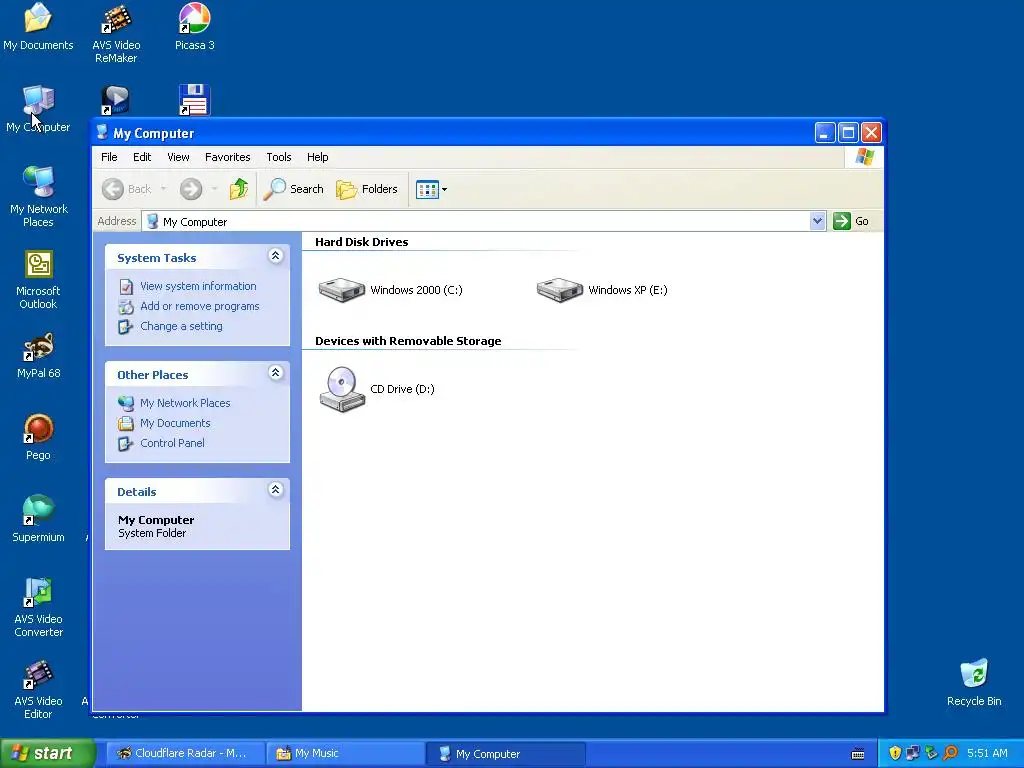Select the AVS Video Converter desktop icon

tap(39, 607)
